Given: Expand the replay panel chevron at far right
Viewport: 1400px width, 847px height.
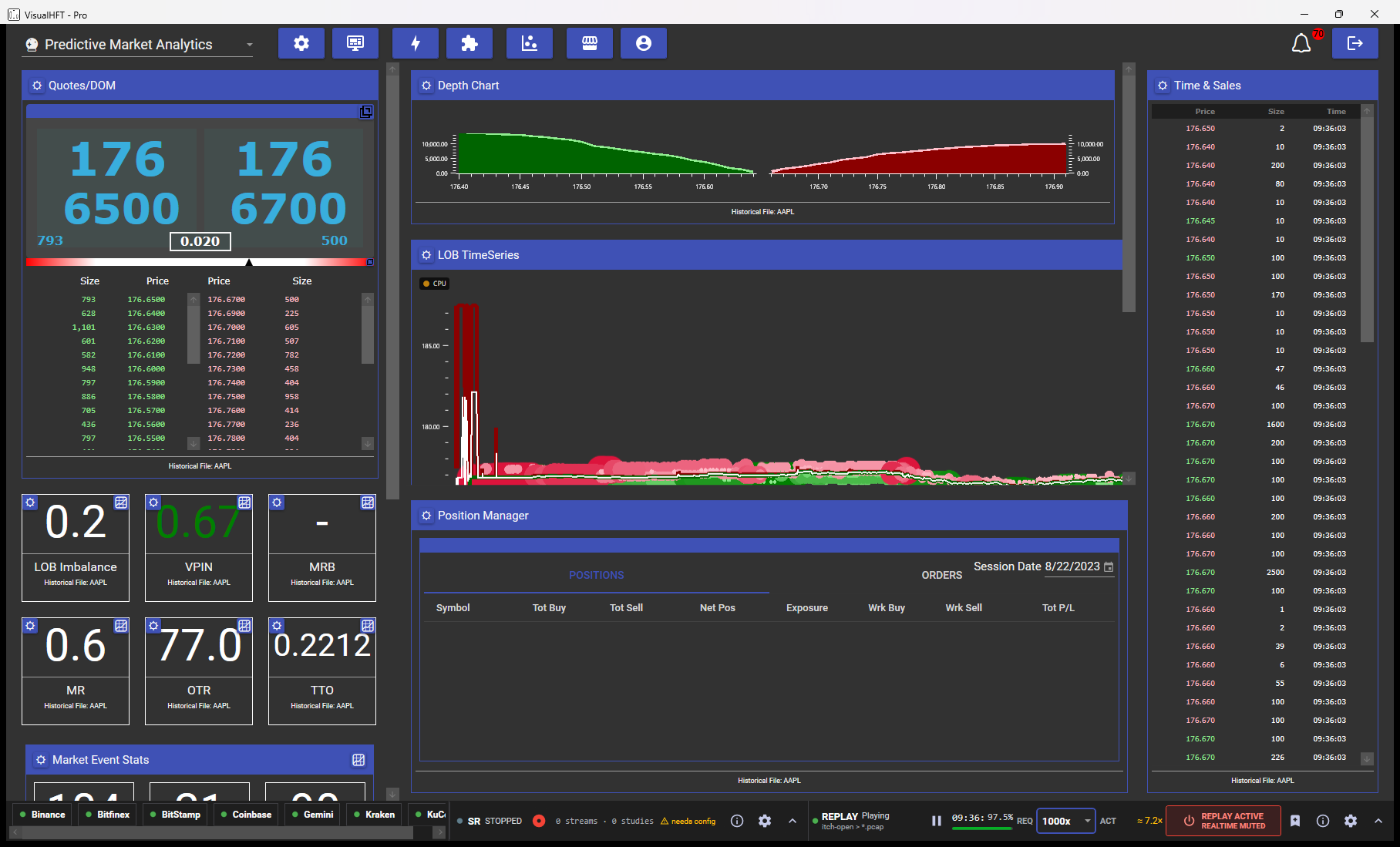Looking at the screenshot, I should [x=1378, y=821].
